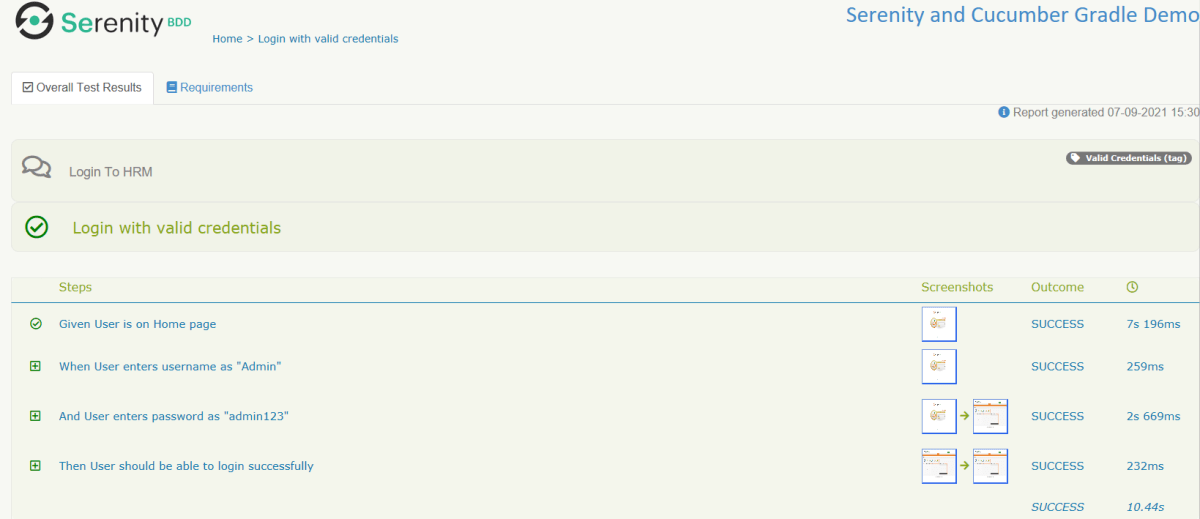Viewport: 1200px width, 519px height.
Task: Go to Home breadcrumb link
Action: [x=227, y=39]
